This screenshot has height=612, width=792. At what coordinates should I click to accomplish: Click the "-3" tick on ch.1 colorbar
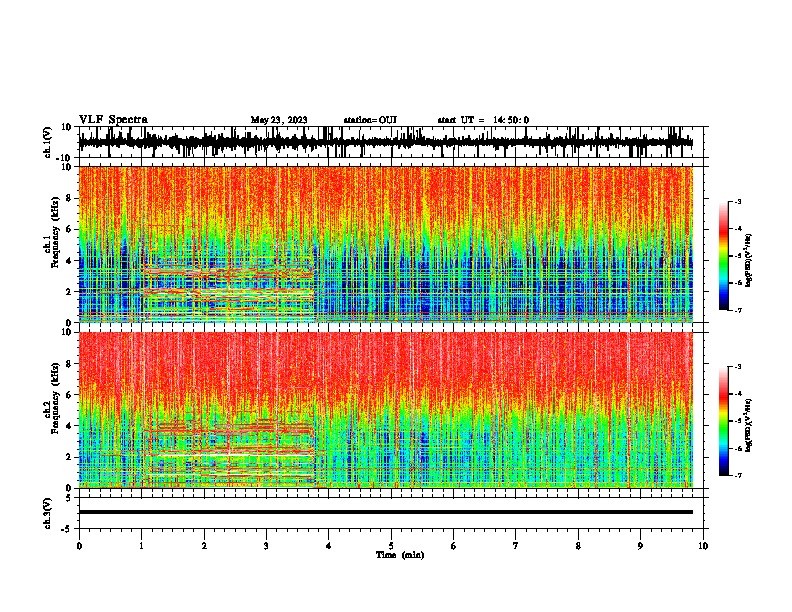737,201
